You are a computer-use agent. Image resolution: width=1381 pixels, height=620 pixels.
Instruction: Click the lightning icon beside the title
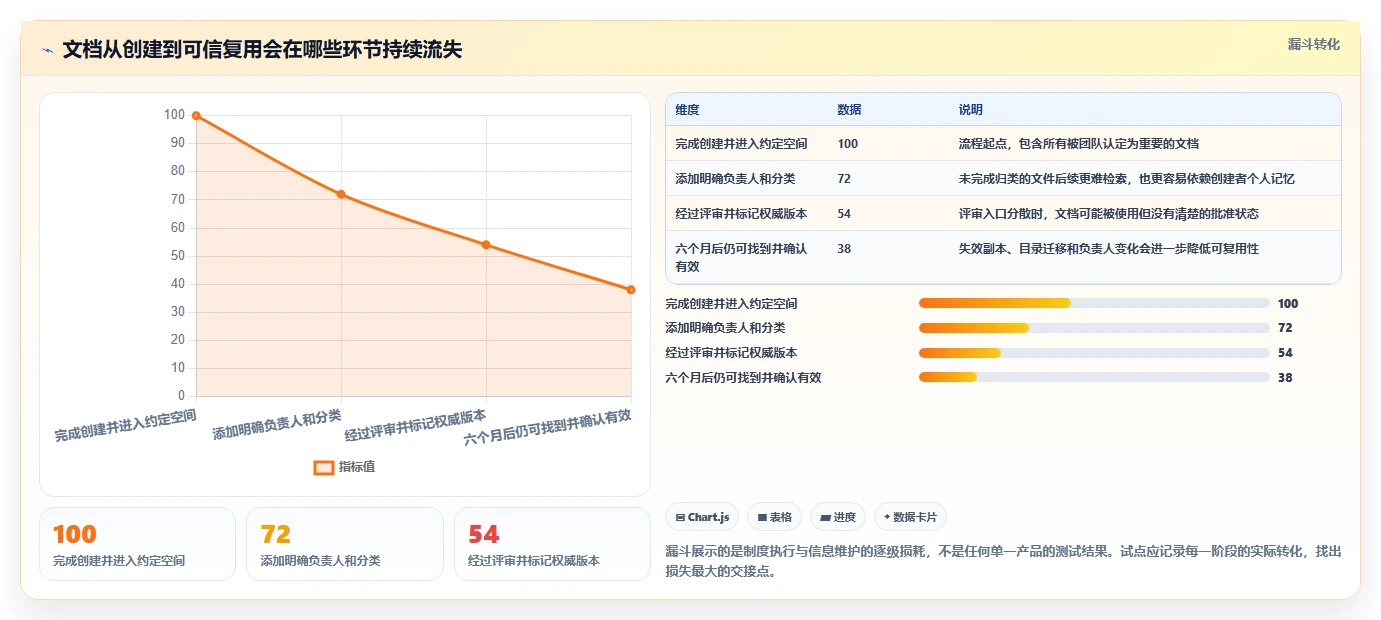(x=47, y=50)
